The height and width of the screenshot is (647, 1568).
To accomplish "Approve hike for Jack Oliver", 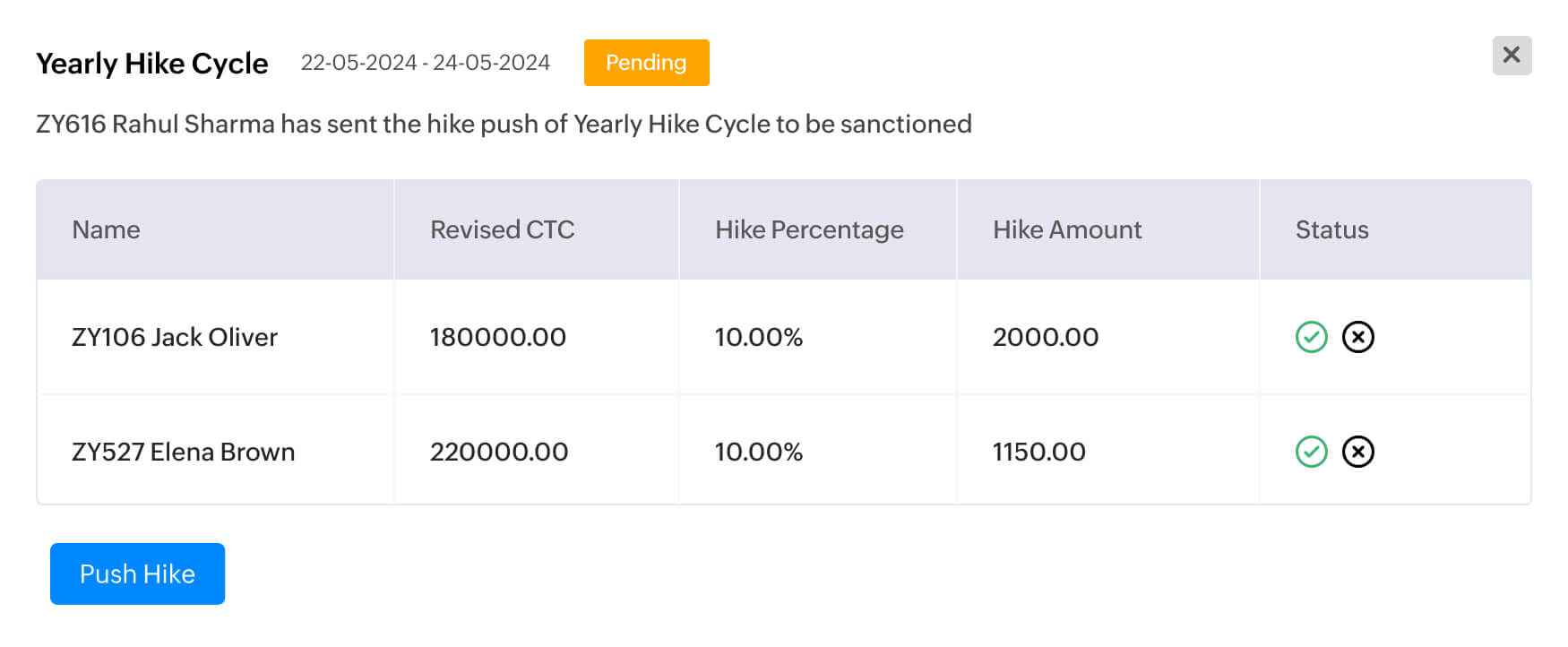I will pyautogui.click(x=1311, y=337).
